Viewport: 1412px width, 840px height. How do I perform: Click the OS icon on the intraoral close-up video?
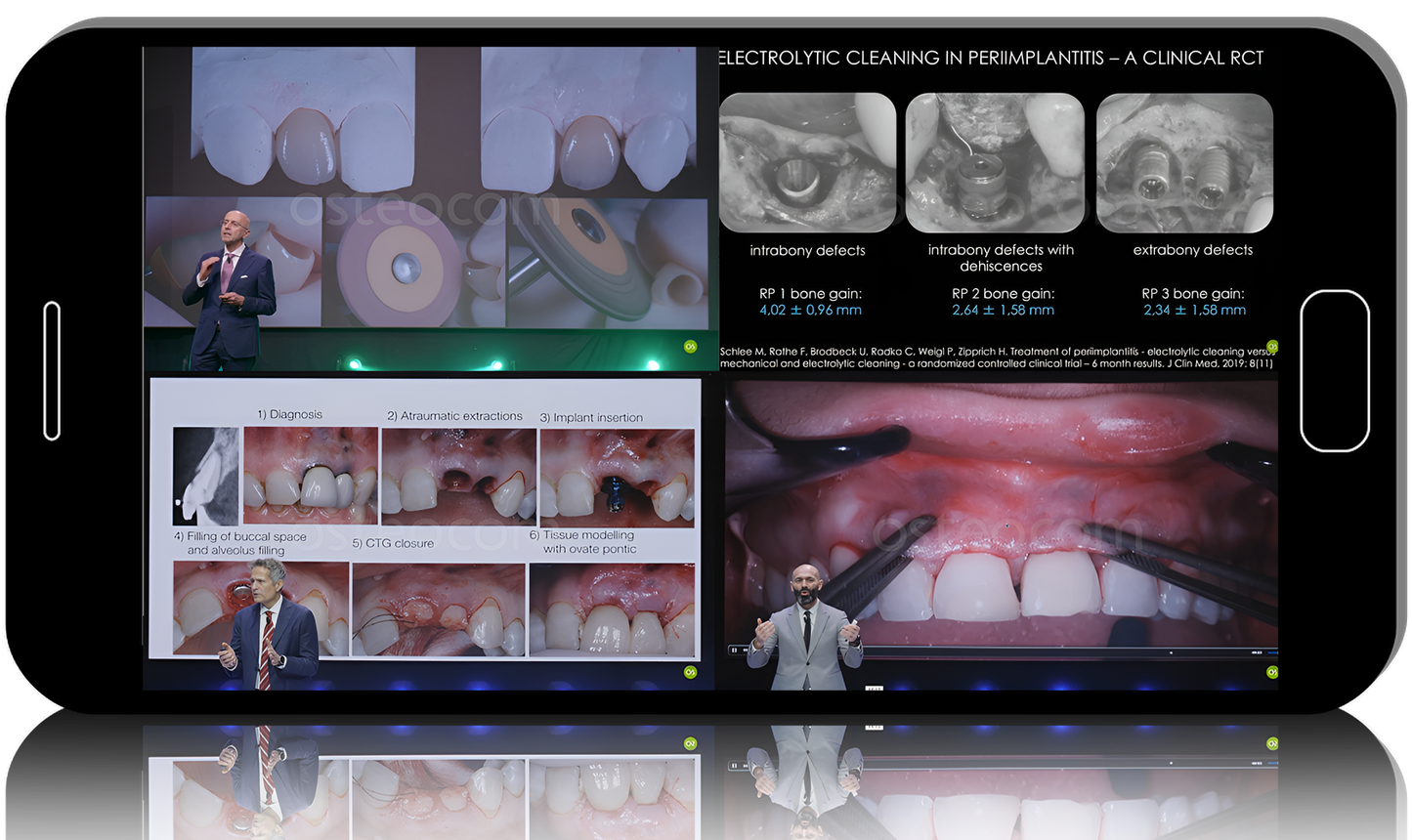tap(1272, 672)
